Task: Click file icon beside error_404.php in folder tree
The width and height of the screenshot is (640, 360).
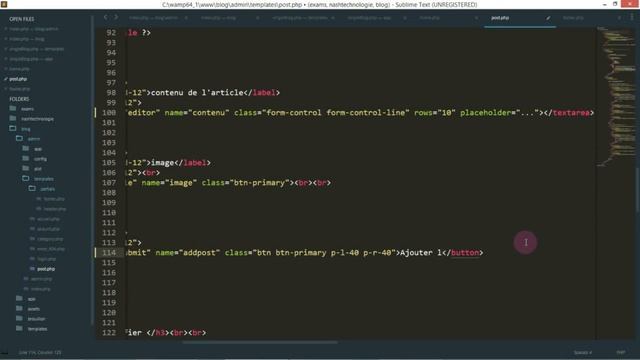Action: [32, 249]
